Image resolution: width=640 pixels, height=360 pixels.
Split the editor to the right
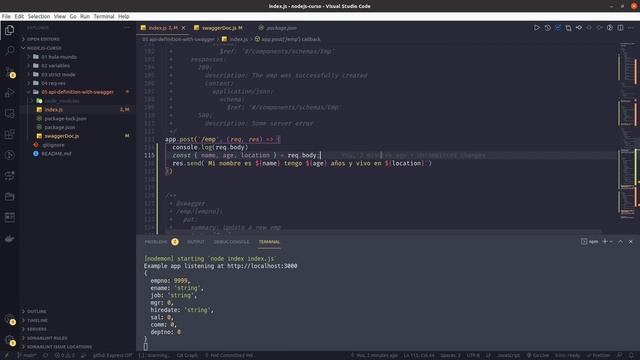click(620, 28)
